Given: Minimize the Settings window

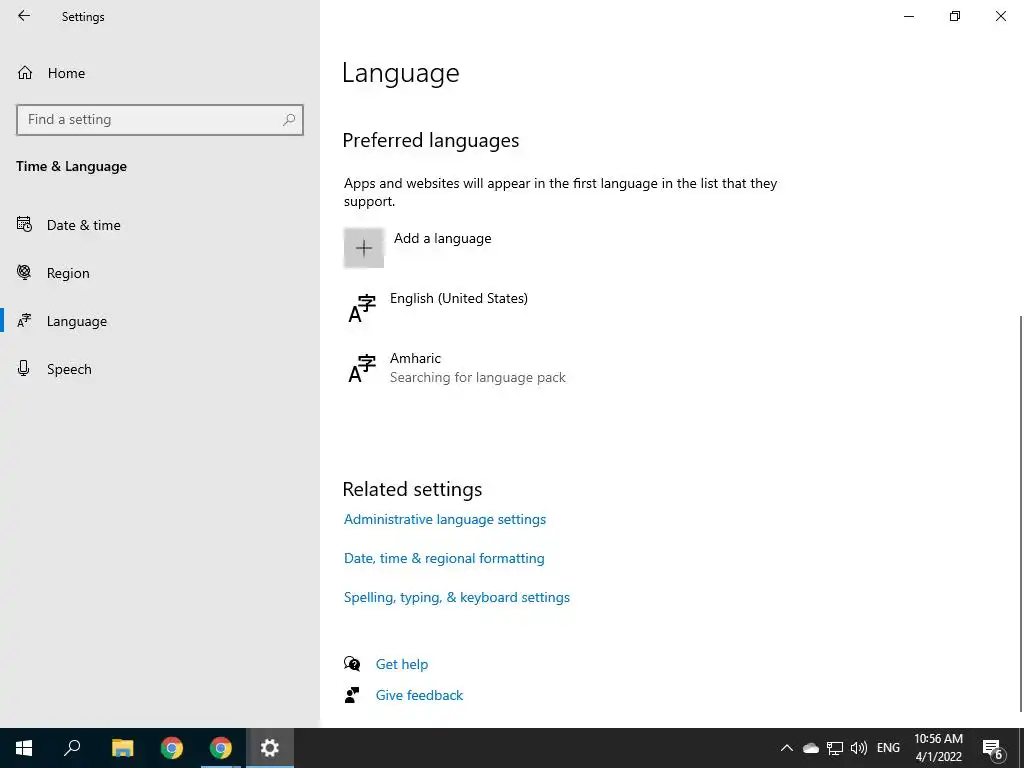Looking at the screenshot, I should pyautogui.click(x=908, y=16).
